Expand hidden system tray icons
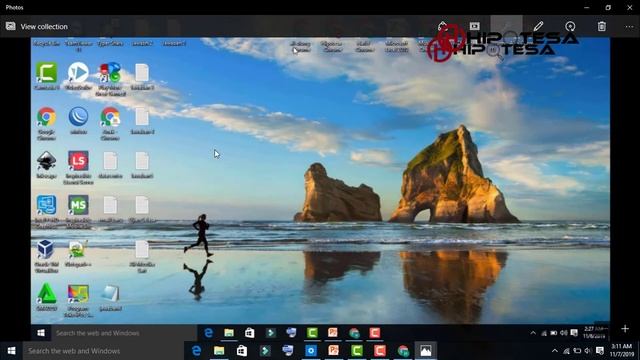The width and height of the screenshot is (640, 360). coord(554,351)
